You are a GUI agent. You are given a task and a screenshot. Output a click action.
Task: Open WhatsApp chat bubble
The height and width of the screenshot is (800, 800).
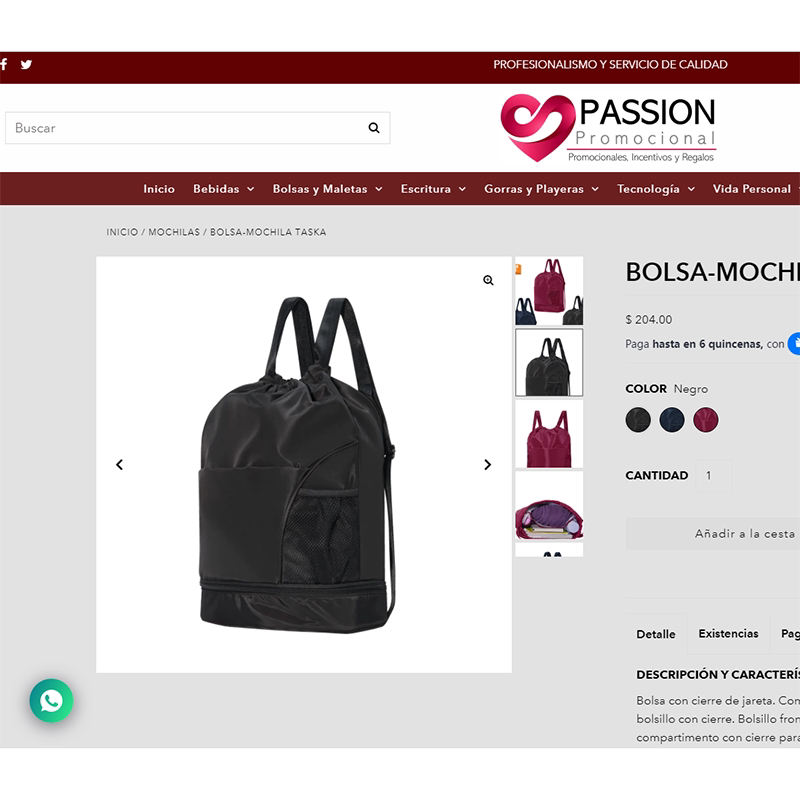point(52,701)
